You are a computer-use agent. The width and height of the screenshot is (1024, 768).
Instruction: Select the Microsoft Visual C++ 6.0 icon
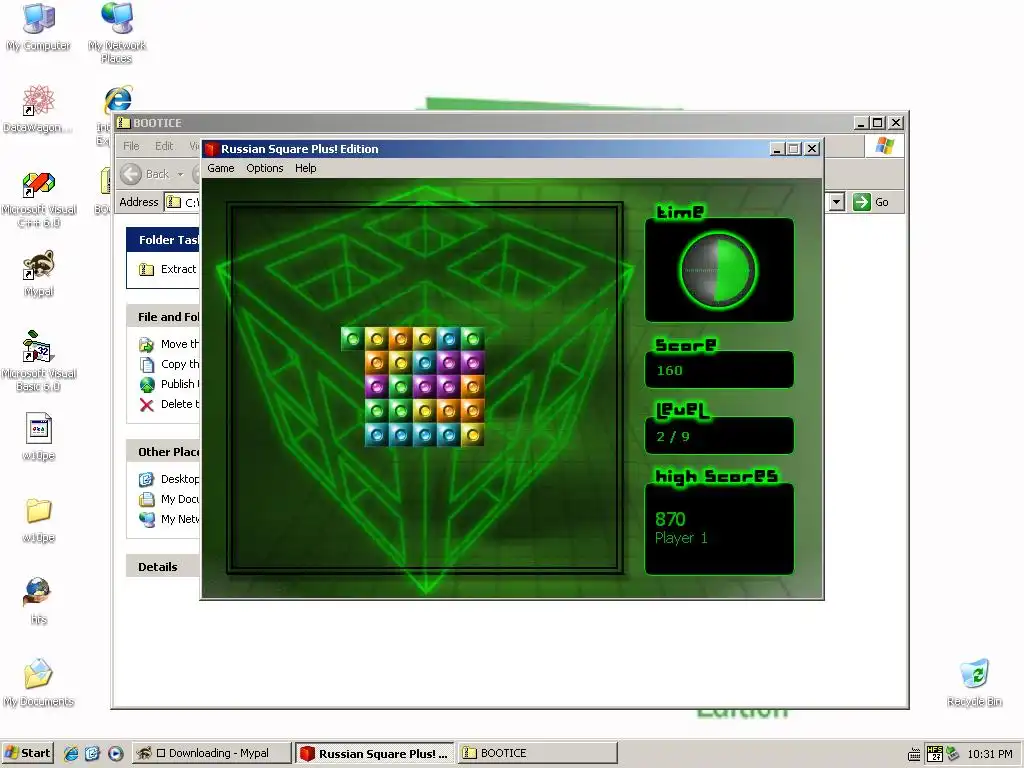pyautogui.click(x=39, y=199)
